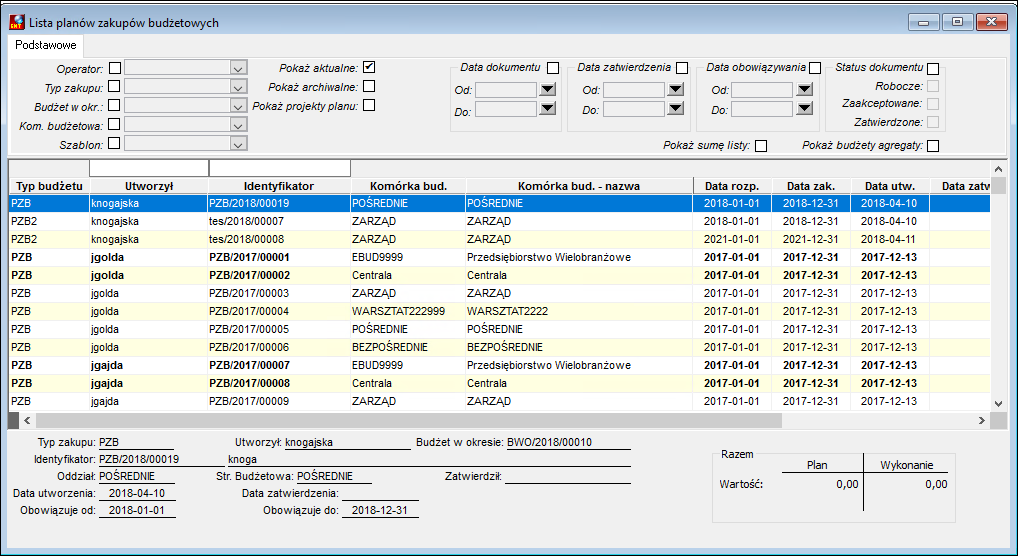Enable the Budżet w okr. checkbox
The width and height of the screenshot is (1018, 556).
(114, 105)
